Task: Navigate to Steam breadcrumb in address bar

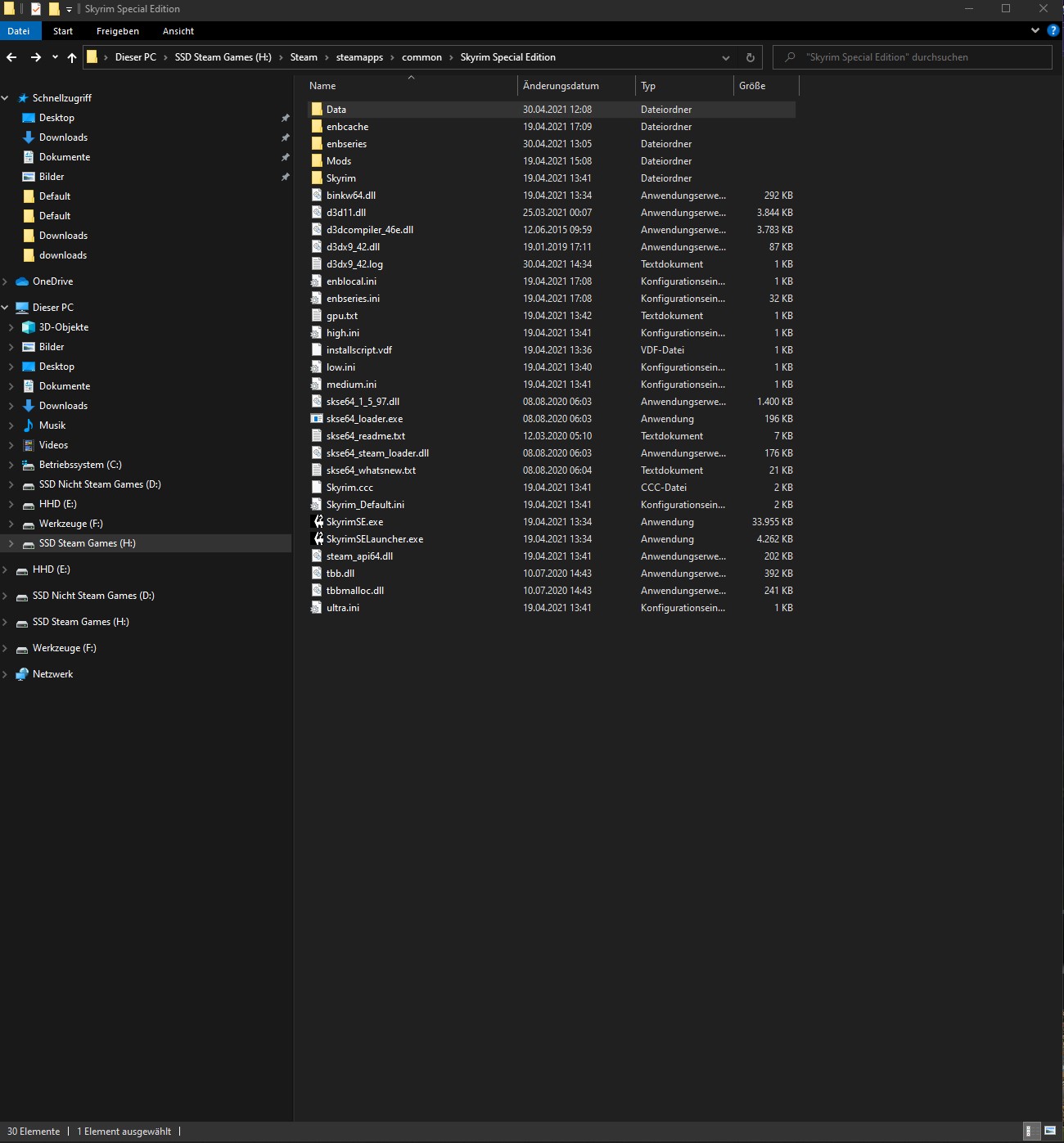Action: (x=304, y=57)
